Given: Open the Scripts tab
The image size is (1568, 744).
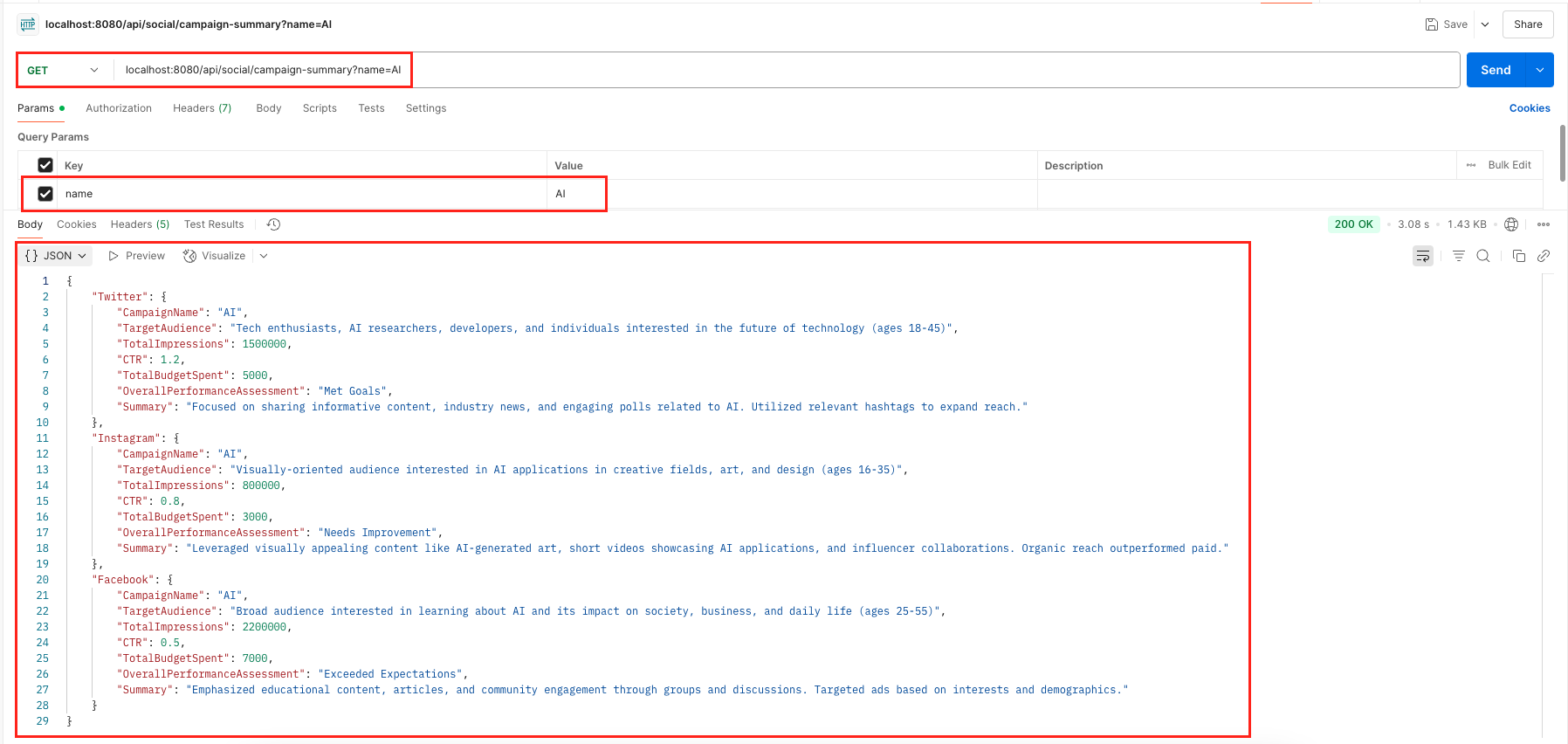Looking at the screenshot, I should coord(320,108).
